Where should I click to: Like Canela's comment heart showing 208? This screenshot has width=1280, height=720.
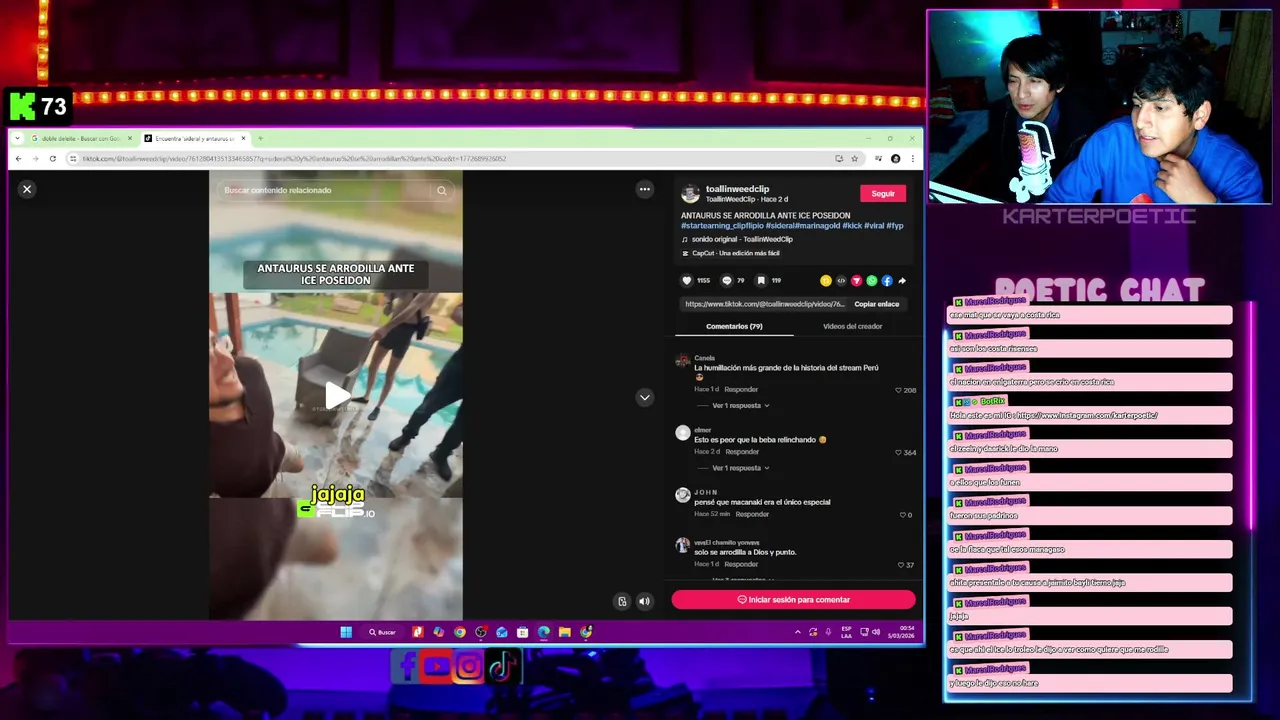(898, 390)
